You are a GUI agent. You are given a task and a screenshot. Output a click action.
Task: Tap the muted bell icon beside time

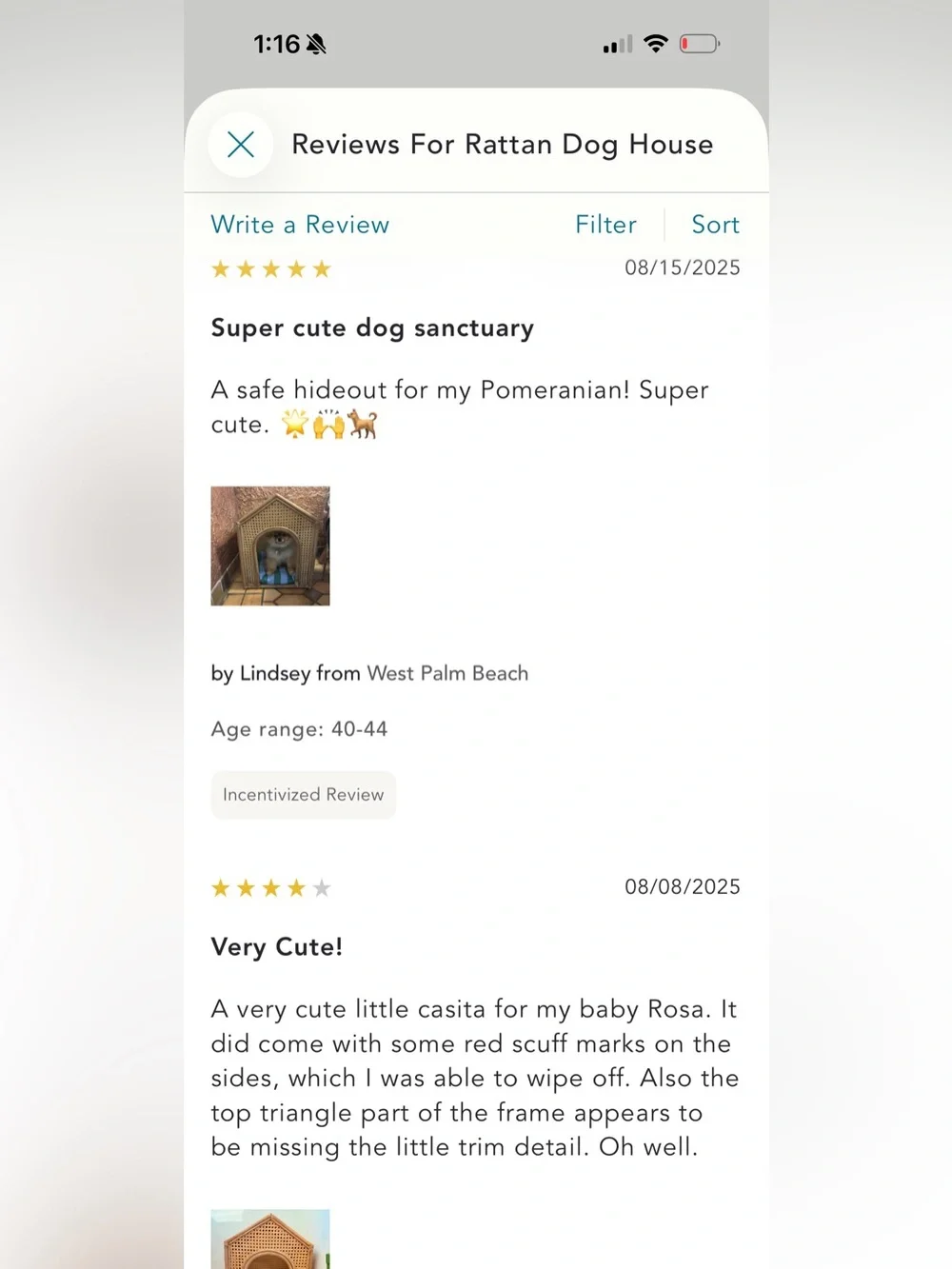click(316, 44)
